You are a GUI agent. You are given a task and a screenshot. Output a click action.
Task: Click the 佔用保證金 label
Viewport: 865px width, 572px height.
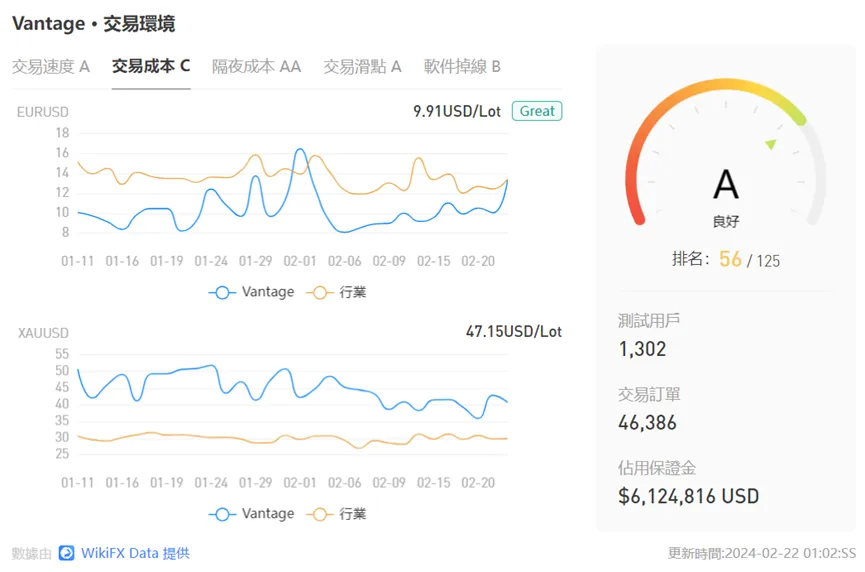point(656,468)
